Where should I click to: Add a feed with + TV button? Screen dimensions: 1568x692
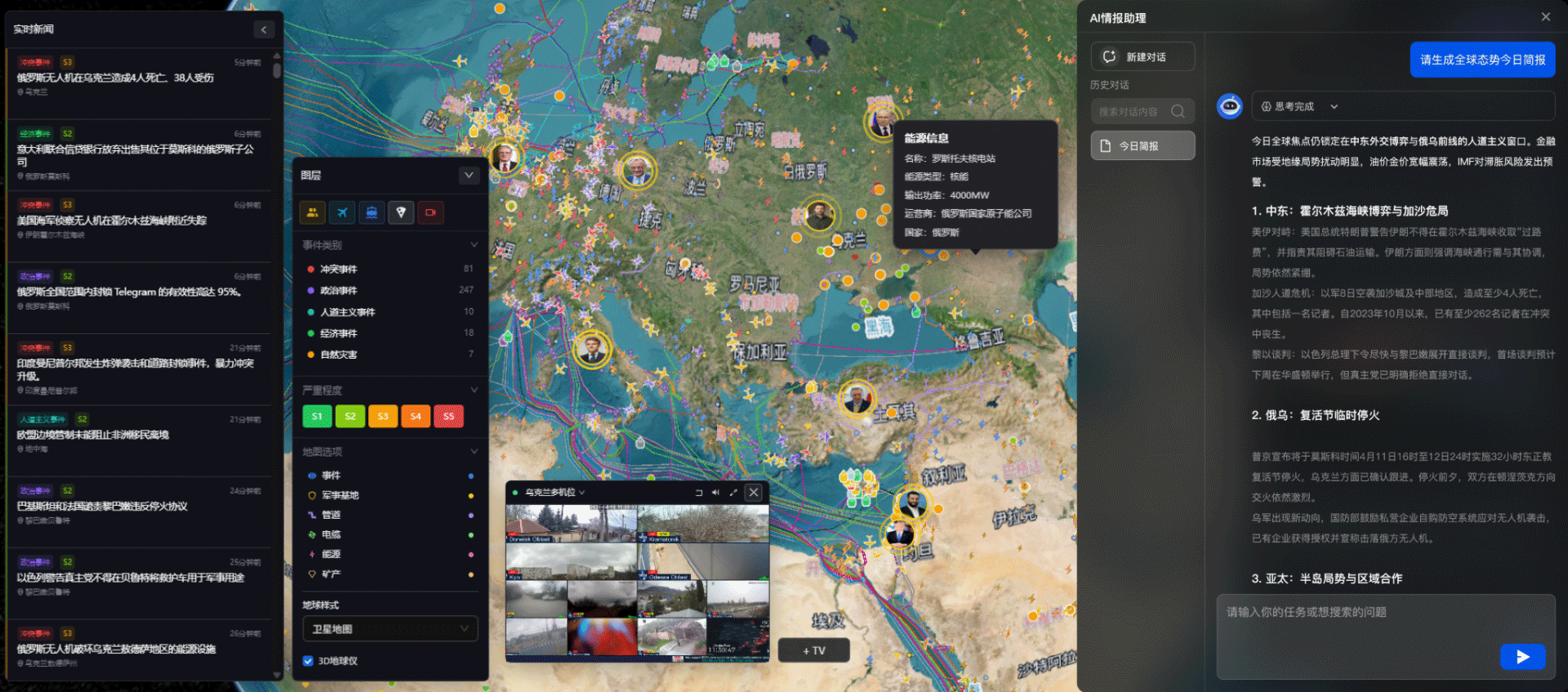pos(814,650)
